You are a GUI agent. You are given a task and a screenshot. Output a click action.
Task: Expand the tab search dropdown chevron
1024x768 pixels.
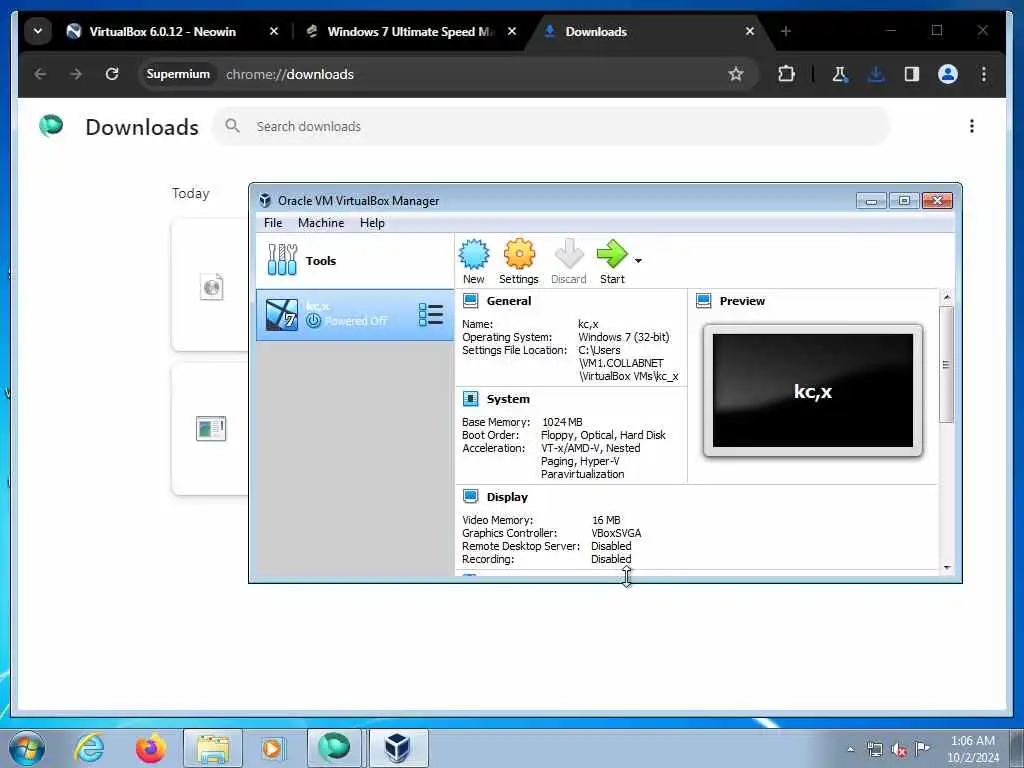(x=38, y=31)
